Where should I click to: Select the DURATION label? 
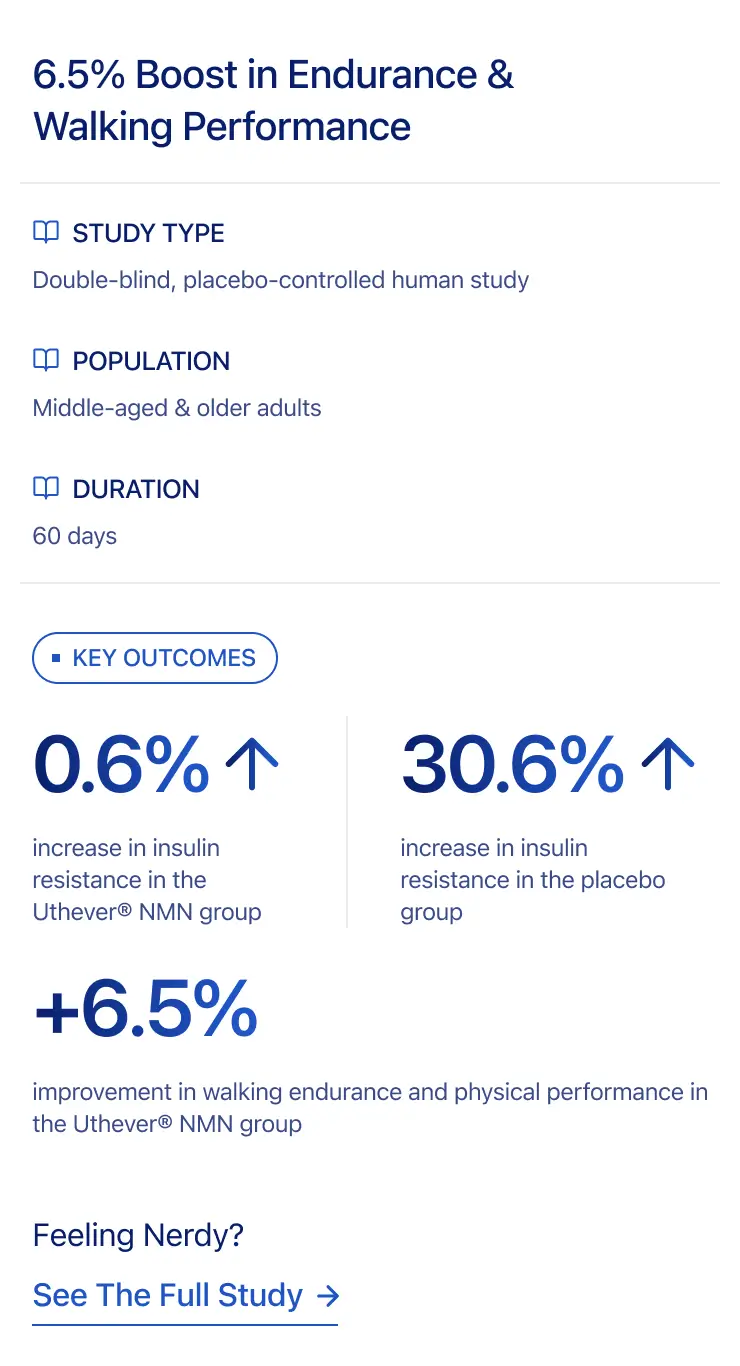point(136,489)
